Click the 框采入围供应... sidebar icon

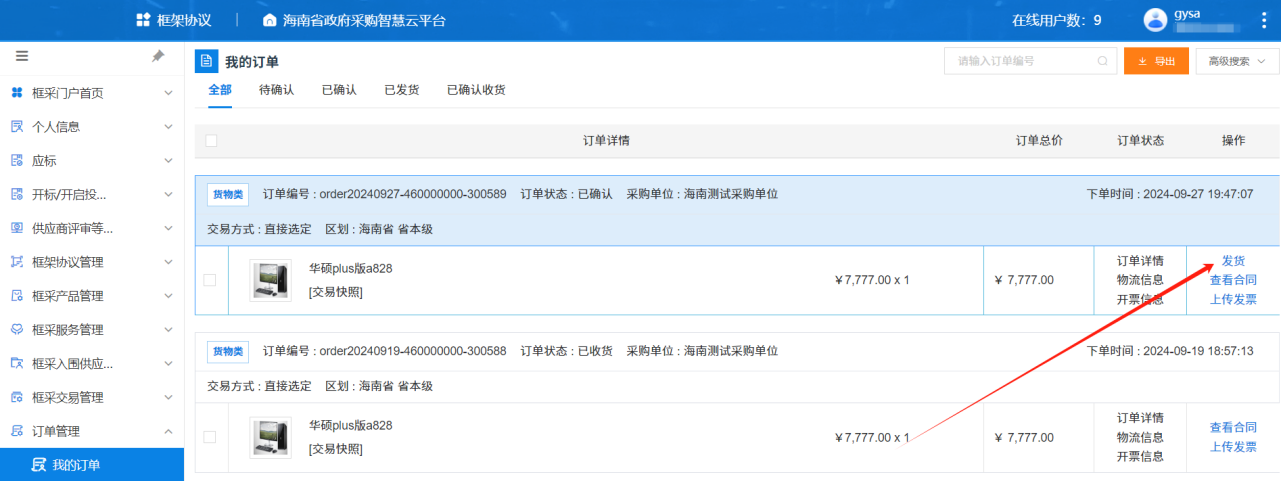(x=16, y=363)
